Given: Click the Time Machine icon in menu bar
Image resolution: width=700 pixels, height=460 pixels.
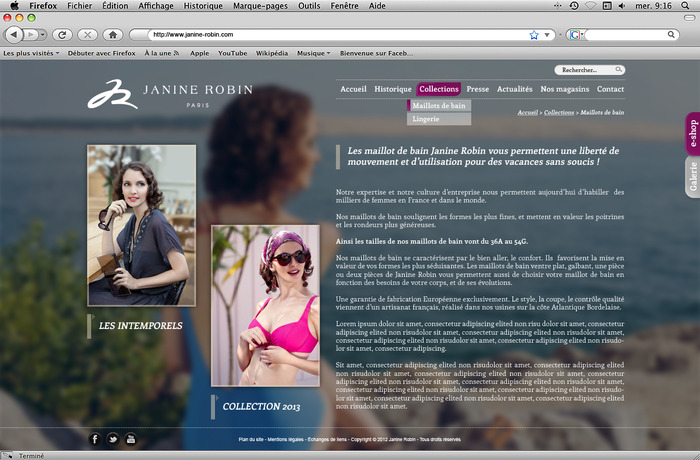Looking at the screenshot, I should click(574, 5).
